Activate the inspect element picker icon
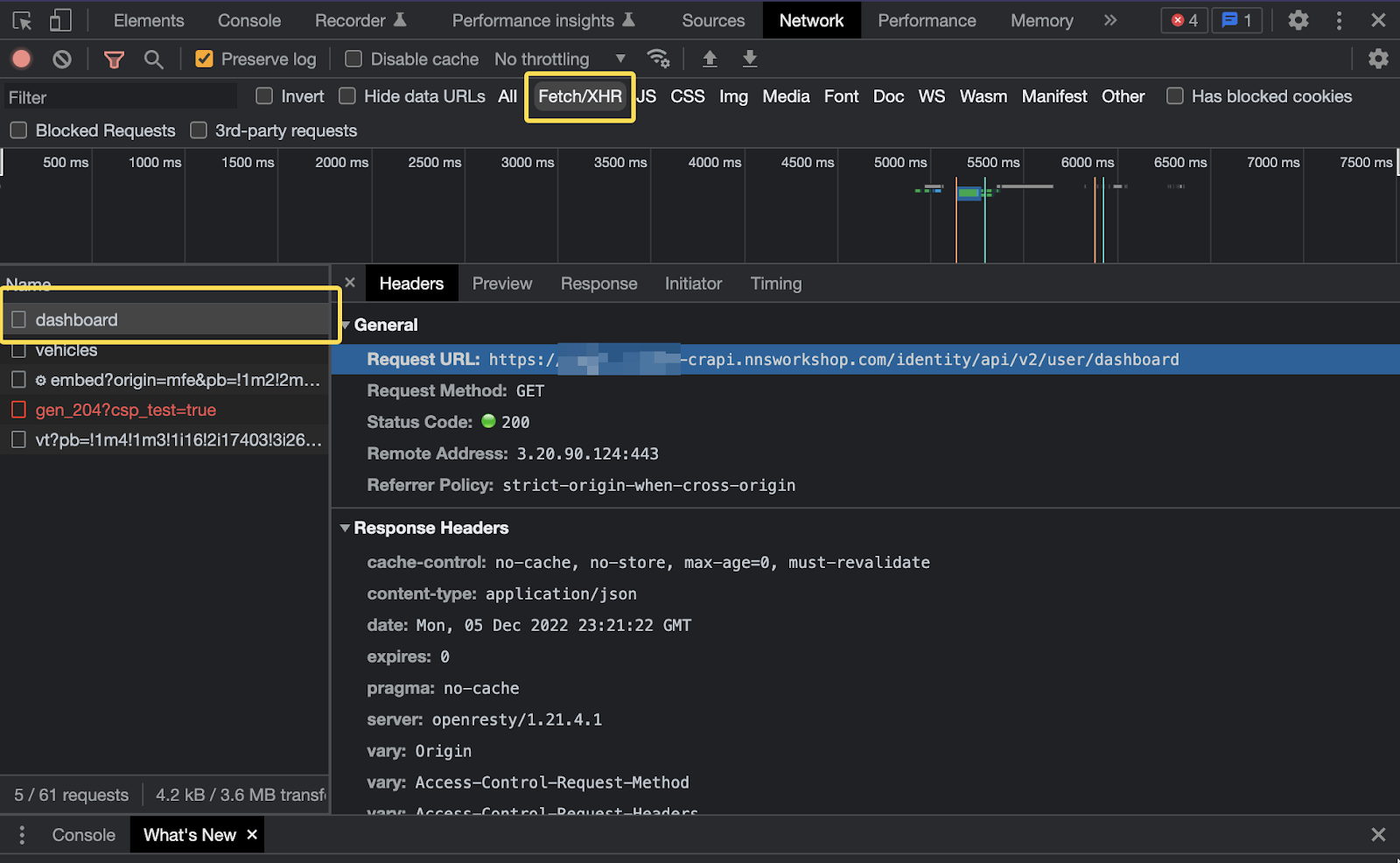 [22, 20]
